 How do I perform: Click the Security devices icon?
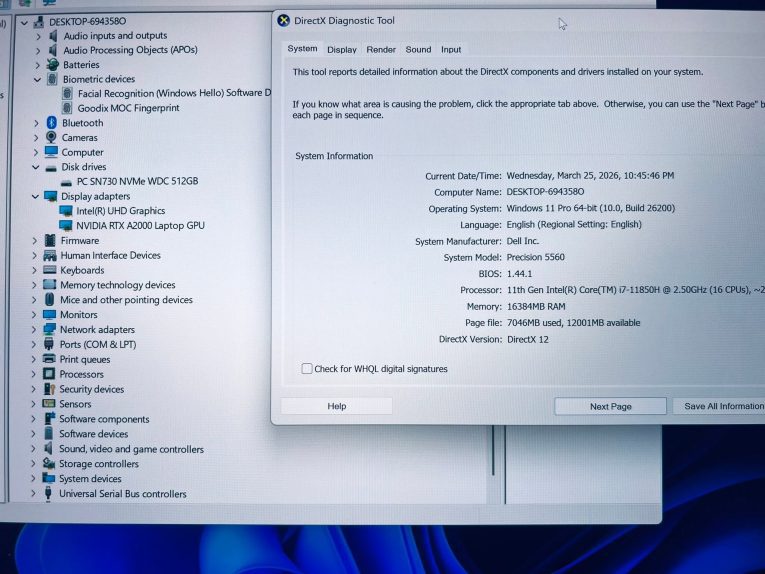pyautogui.click(x=49, y=389)
